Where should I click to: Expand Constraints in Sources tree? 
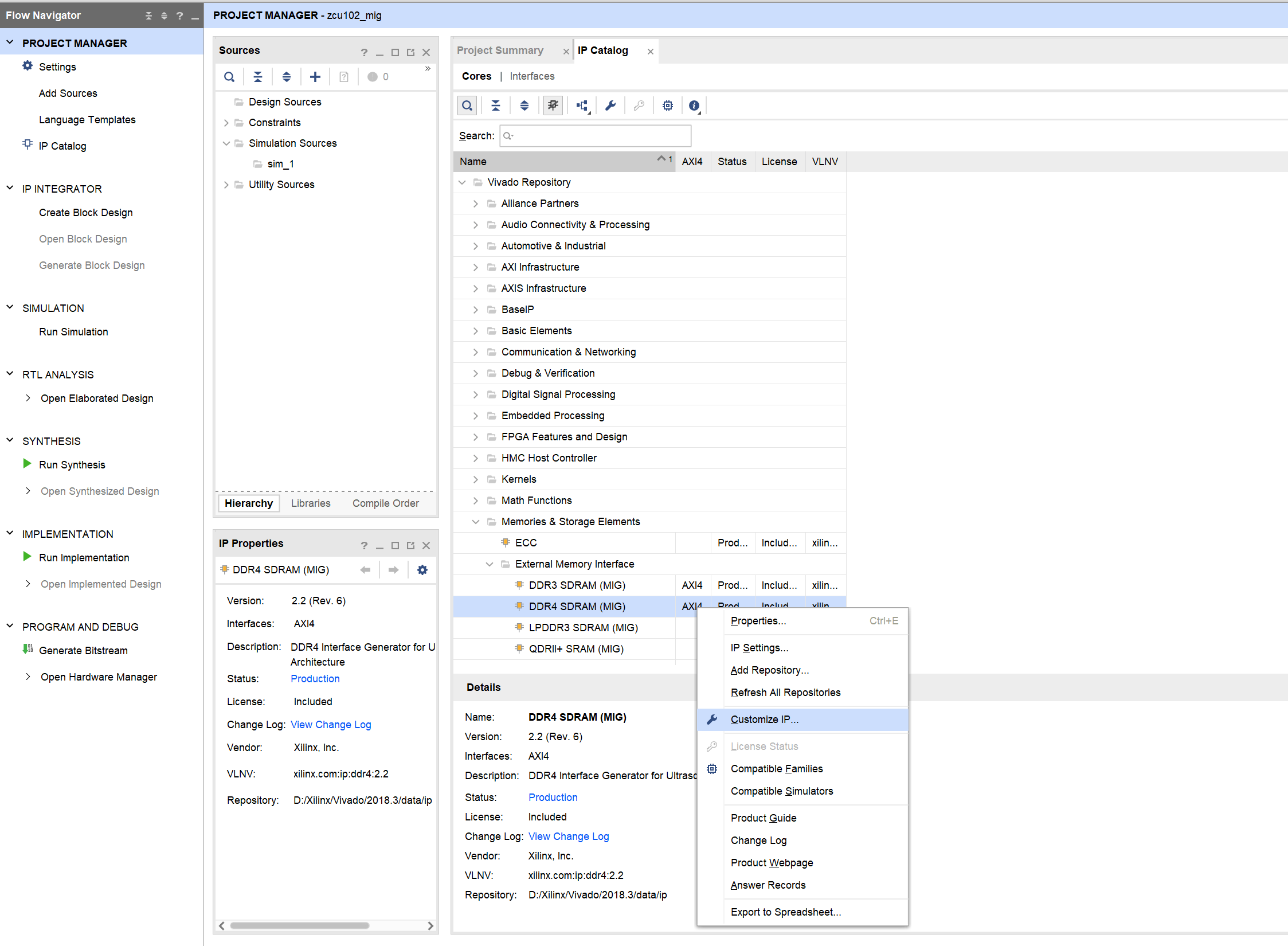(226, 123)
